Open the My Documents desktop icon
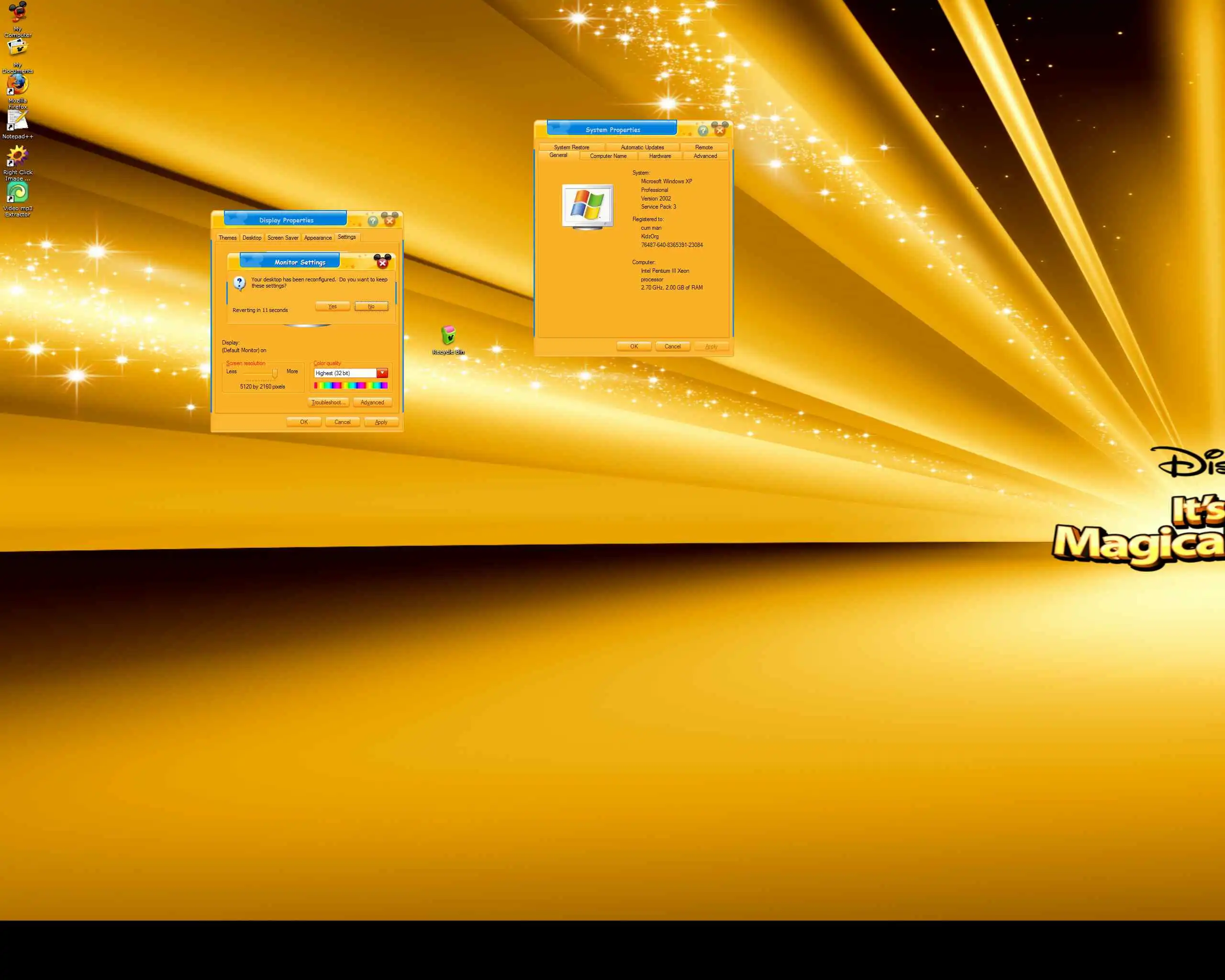This screenshot has height=980, width=1225. 18,49
